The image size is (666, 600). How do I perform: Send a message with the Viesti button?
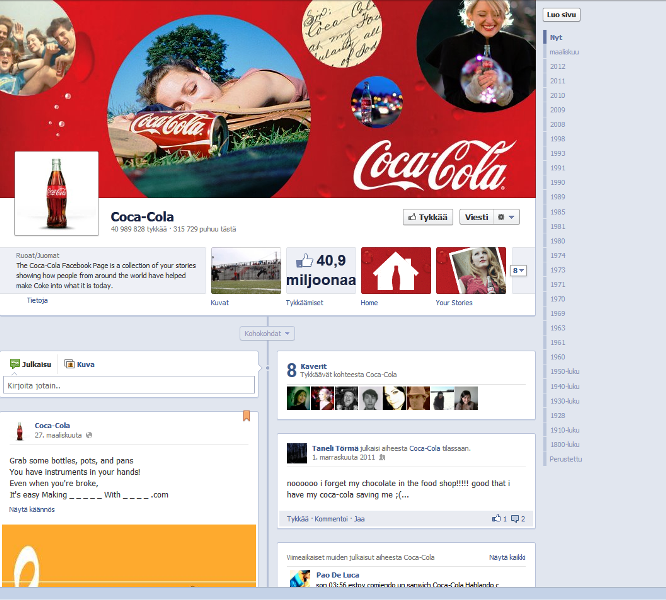point(477,217)
